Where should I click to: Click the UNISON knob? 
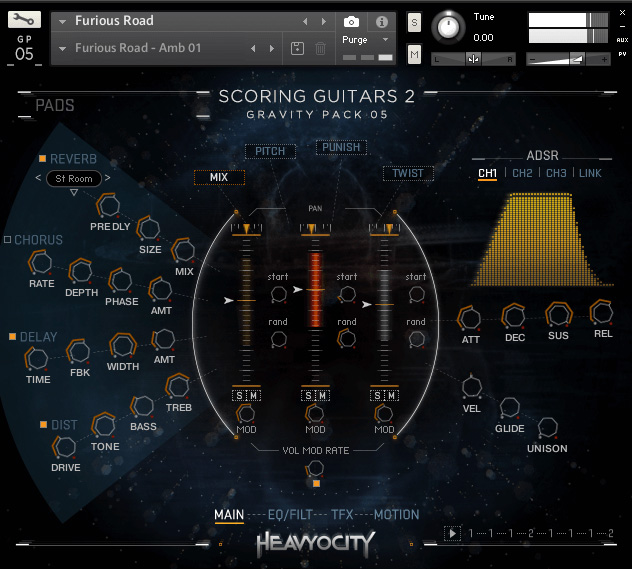pos(547,427)
